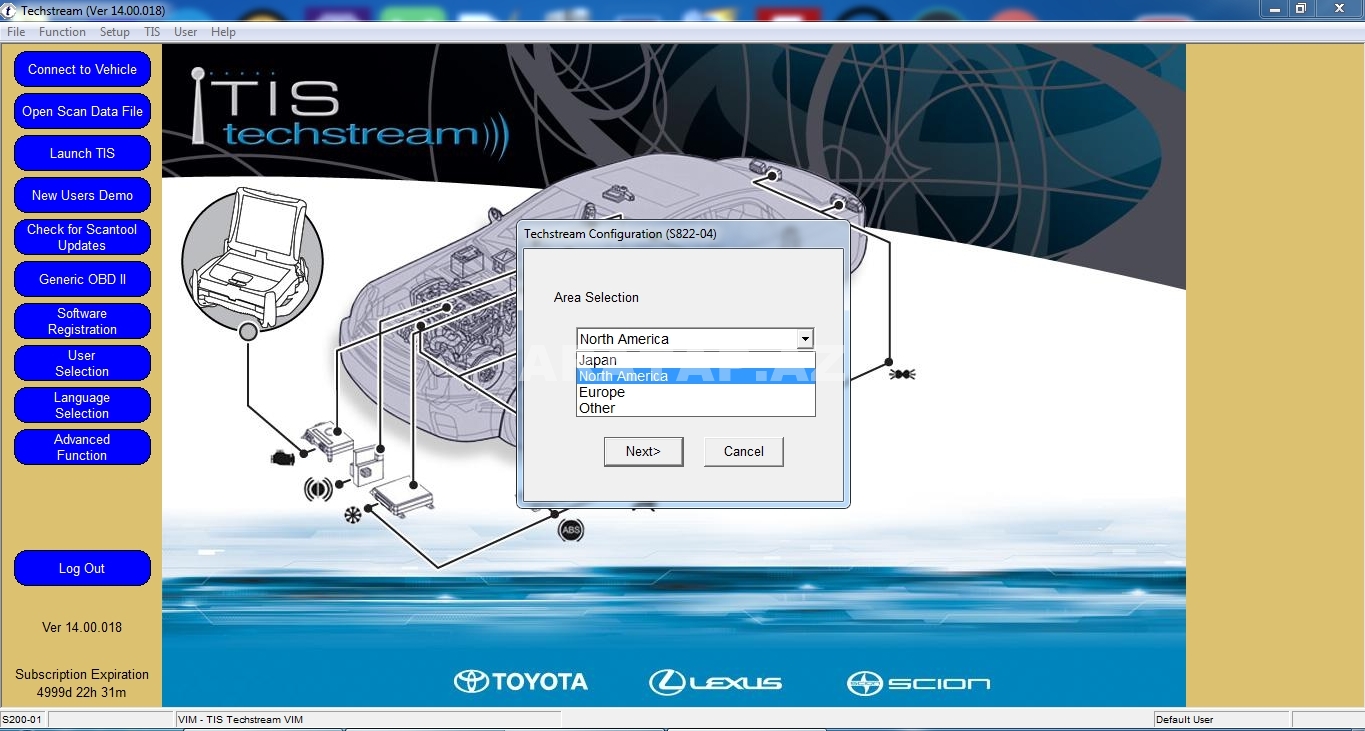Open the File menu
The image size is (1365, 731).
pyautogui.click(x=16, y=32)
